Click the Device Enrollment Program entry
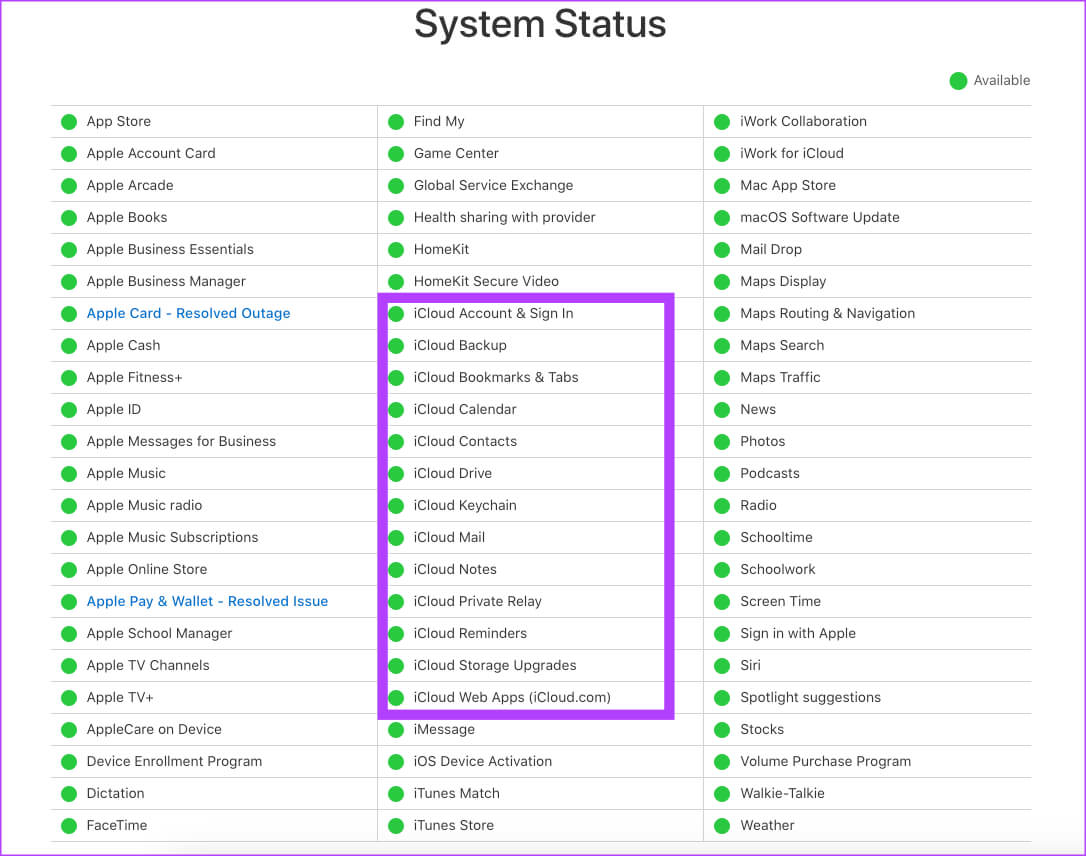Image resolution: width=1086 pixels, height=856 pixels. pos(174,761)
